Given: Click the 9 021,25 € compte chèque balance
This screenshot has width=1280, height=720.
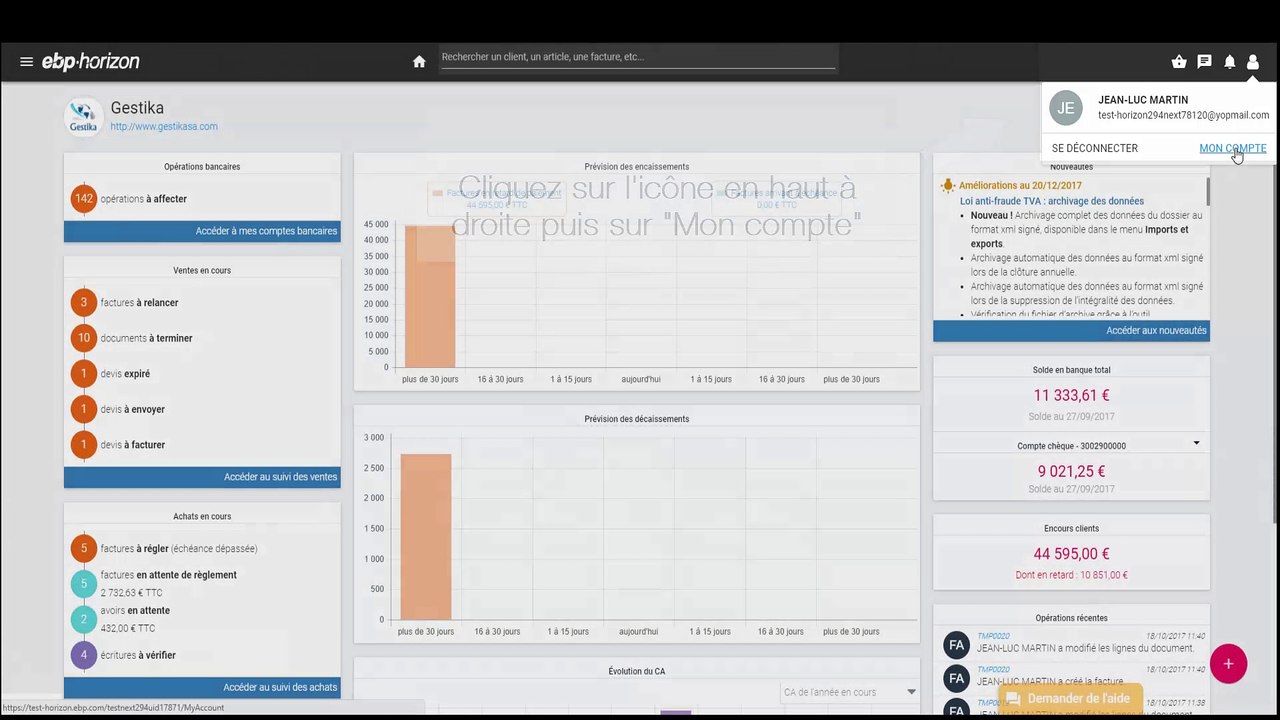Looking at the screenshot, I should point(1071,471).
